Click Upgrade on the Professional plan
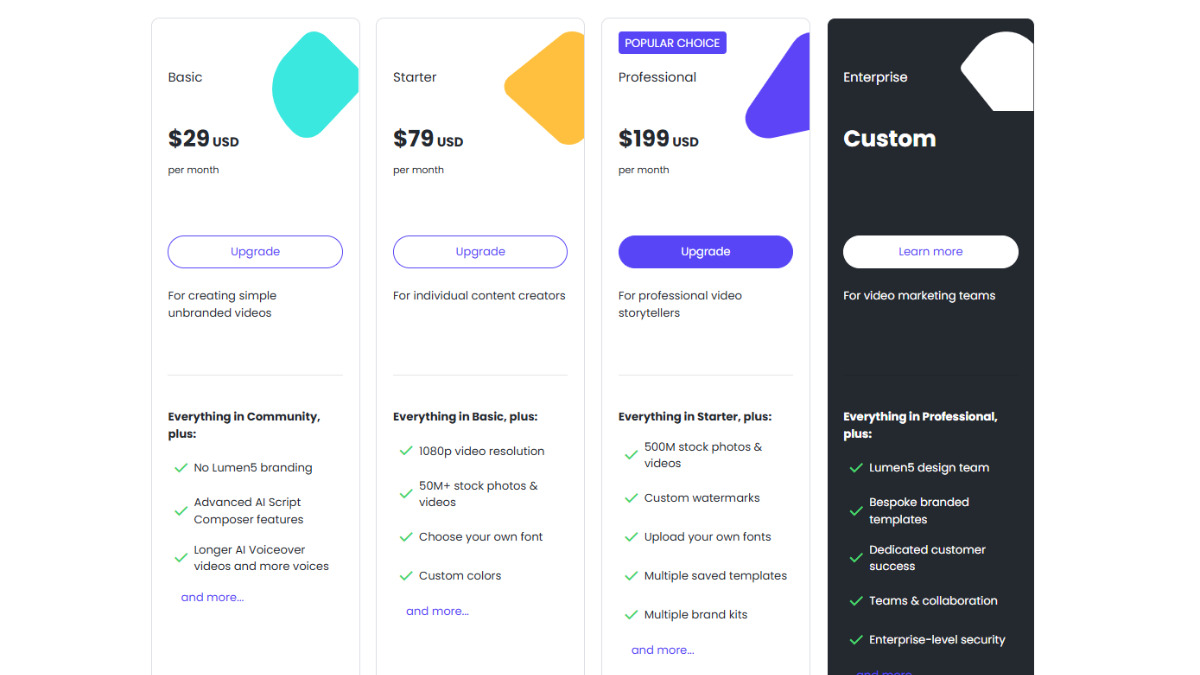This screenshot has height=675, width=1200. (x=706, y=252)
